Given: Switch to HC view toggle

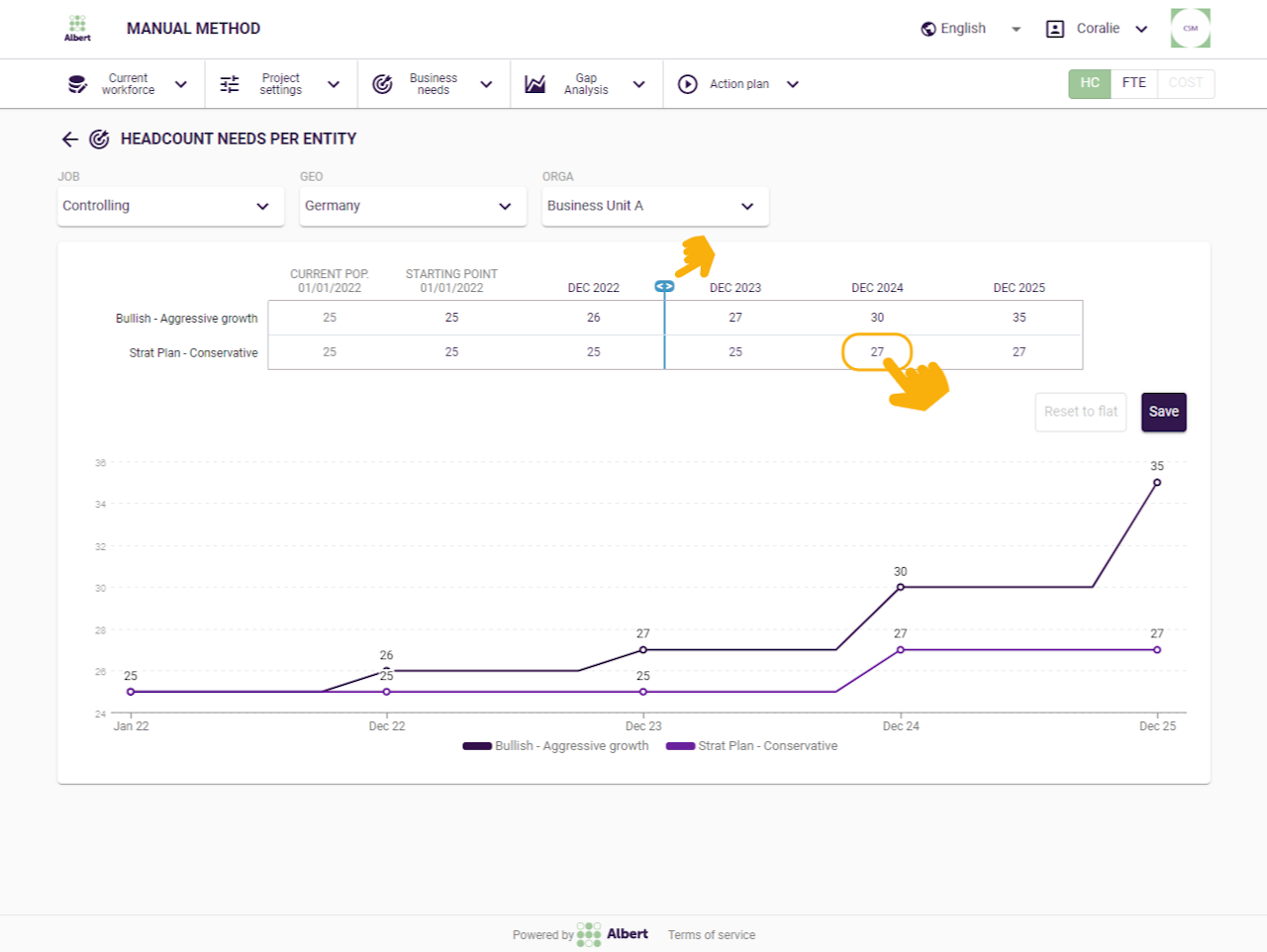Looking at the screenshot, I should click(x=1090, y=83).
